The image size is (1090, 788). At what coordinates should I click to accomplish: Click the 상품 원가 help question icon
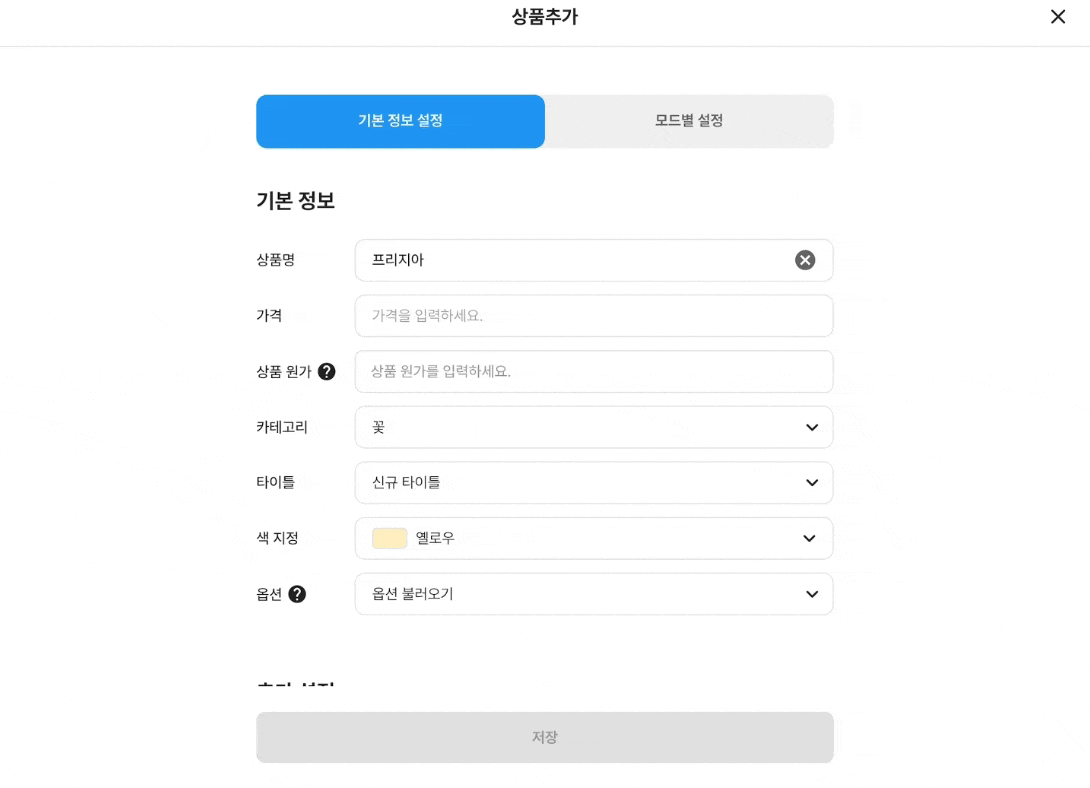(x=326, y=372)
